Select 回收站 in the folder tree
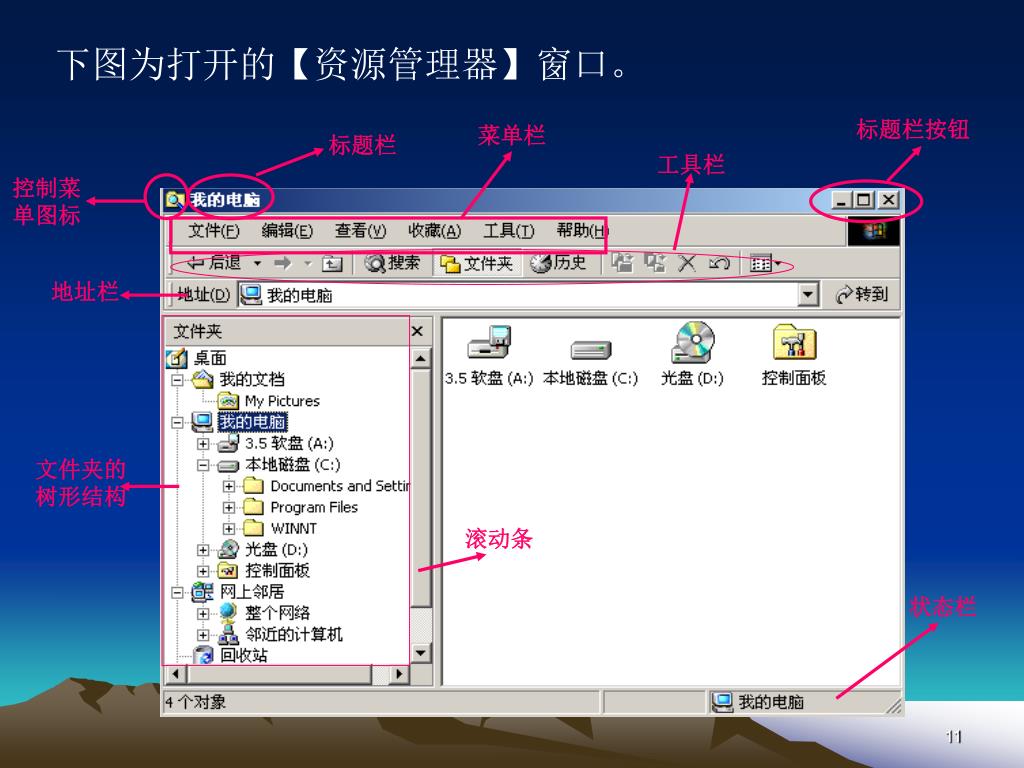 [243, 655]
